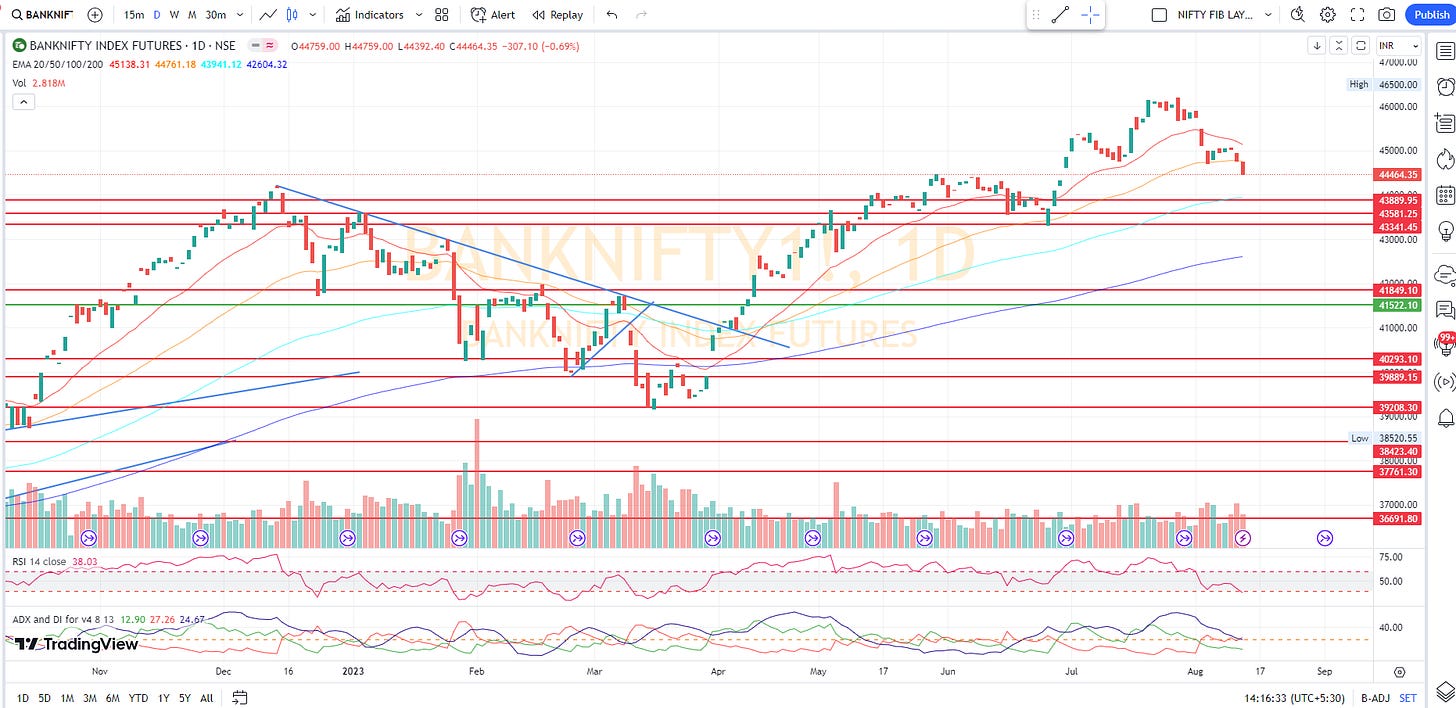Expand the layout name dropdown arrow

(x=1269, y=15)
